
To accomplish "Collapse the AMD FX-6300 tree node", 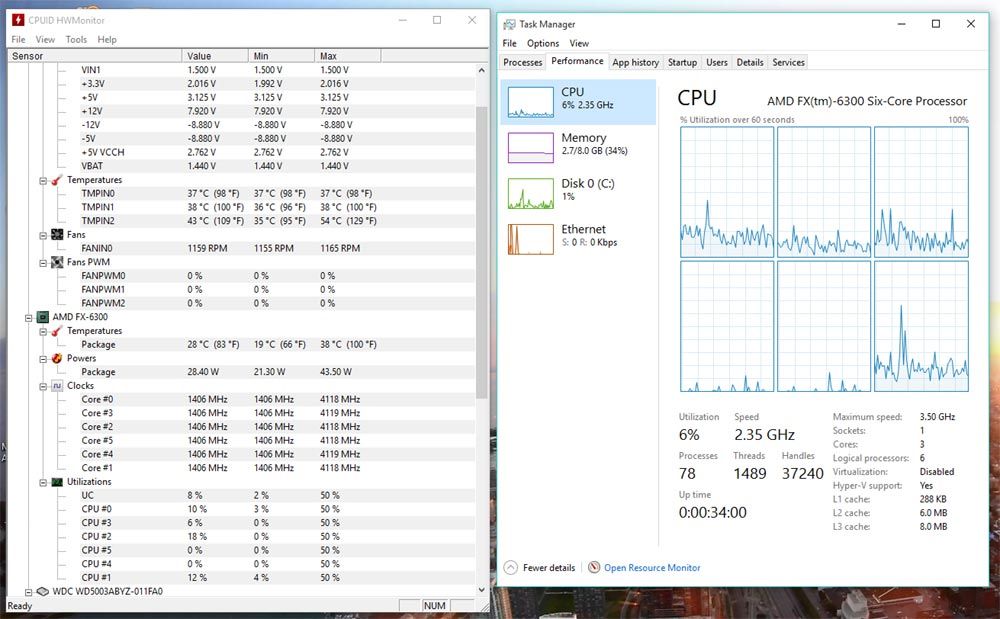I will click(28, 317).
